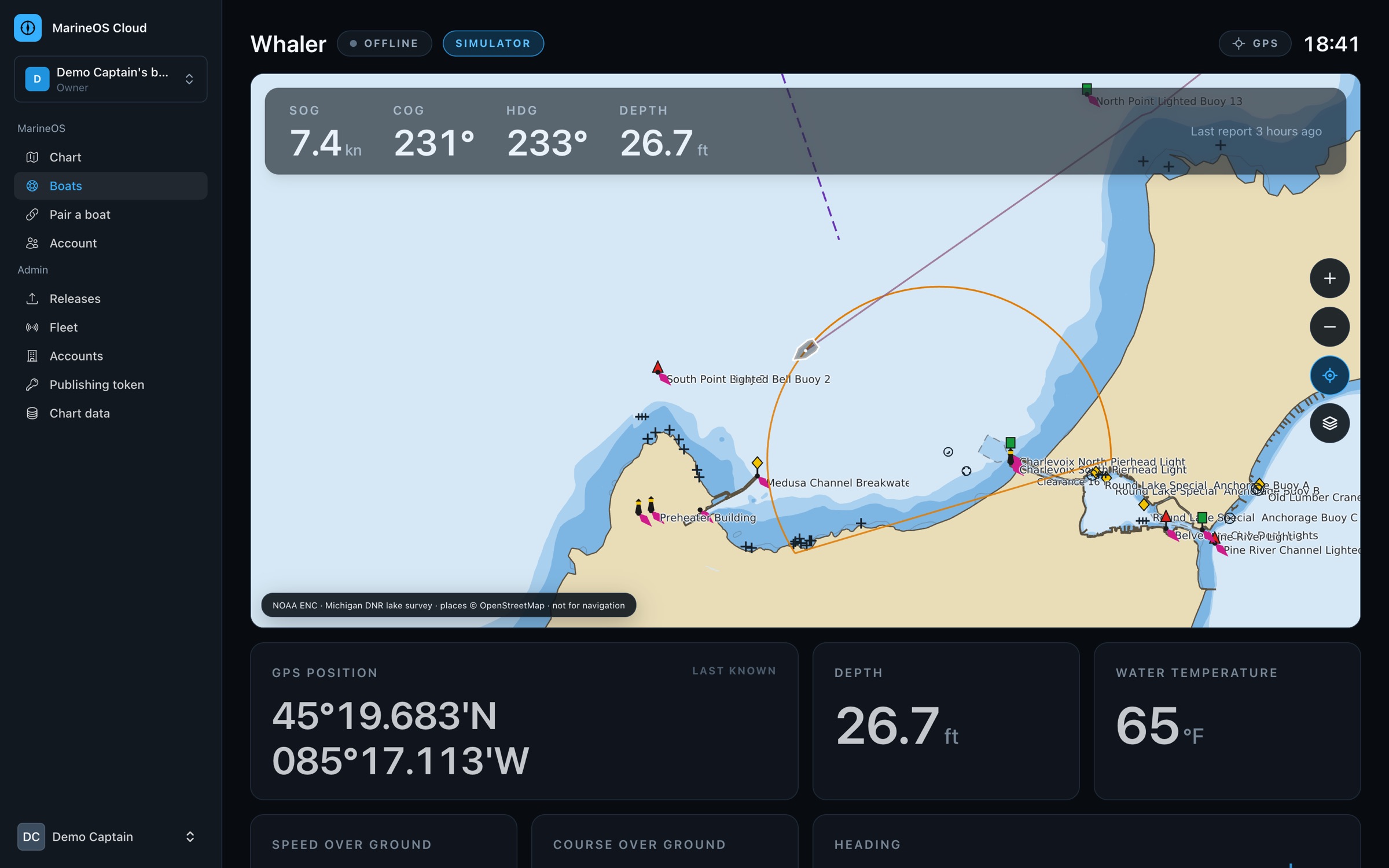
Task: Open Account people icon
Action: pos(32,243)
